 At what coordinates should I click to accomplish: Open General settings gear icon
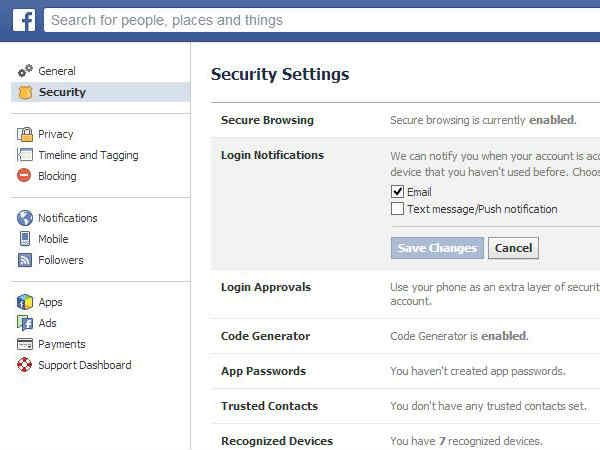[25, 71]
